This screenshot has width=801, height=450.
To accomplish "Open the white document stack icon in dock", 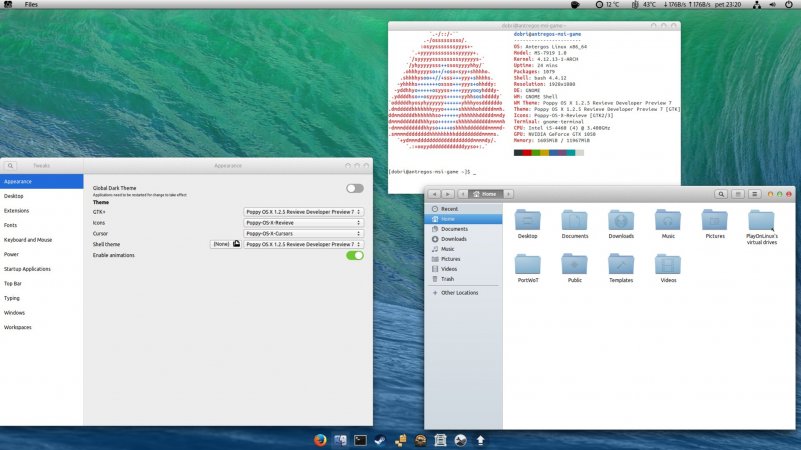I will click(x=440, y=440).
